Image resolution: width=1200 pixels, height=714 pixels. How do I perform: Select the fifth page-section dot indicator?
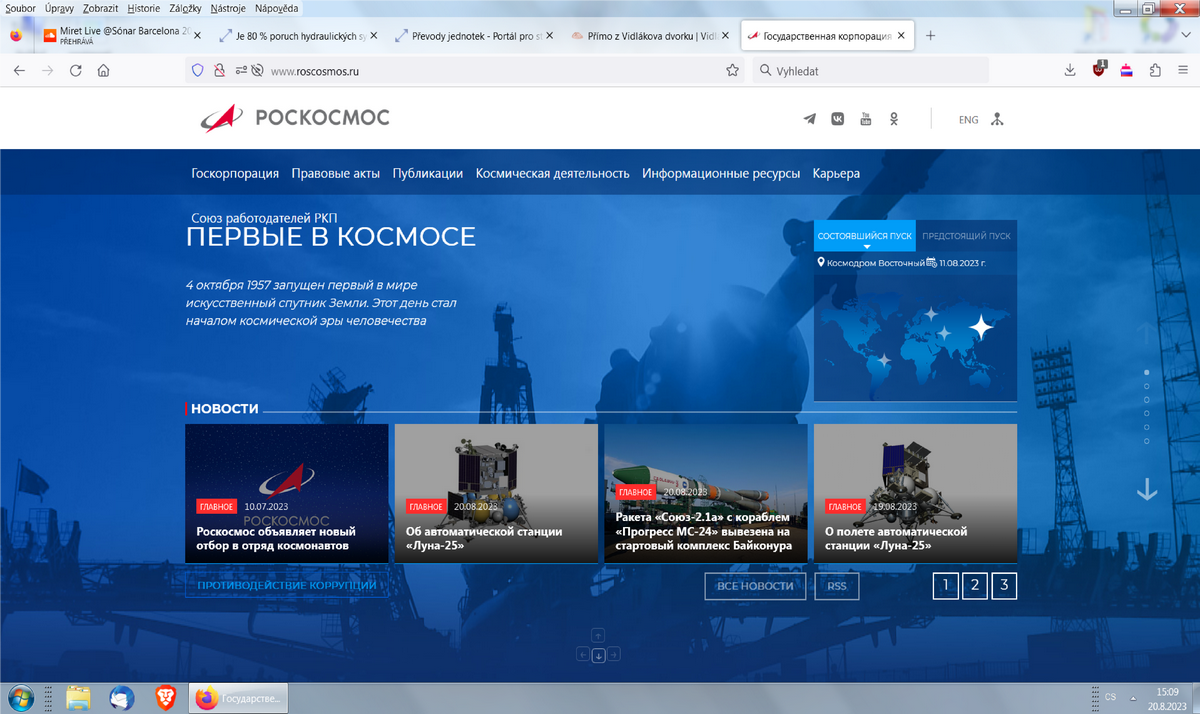coord(1146,427)
